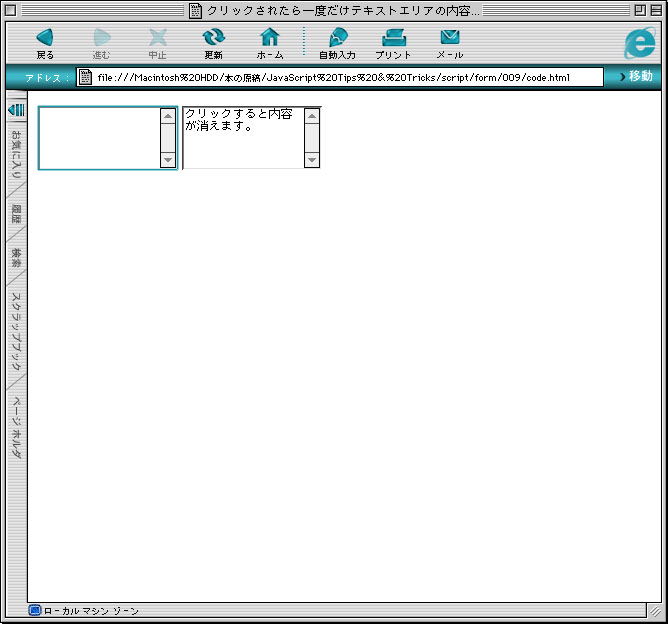Click up arrow of left textarea scrollbar
Screen dimensions: 668x624
pyautogui.click(x=168, y=115)
